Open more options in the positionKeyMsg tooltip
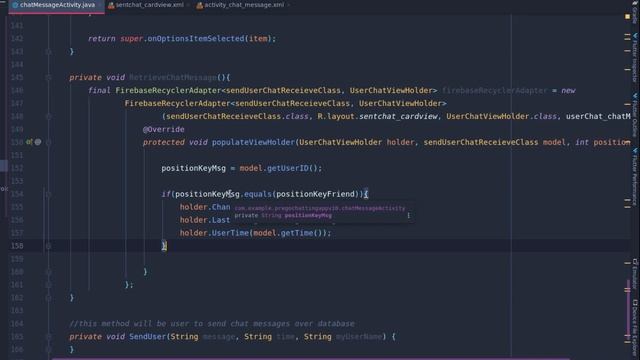This screenshot has height=360, width=640. tap(408, 215)
